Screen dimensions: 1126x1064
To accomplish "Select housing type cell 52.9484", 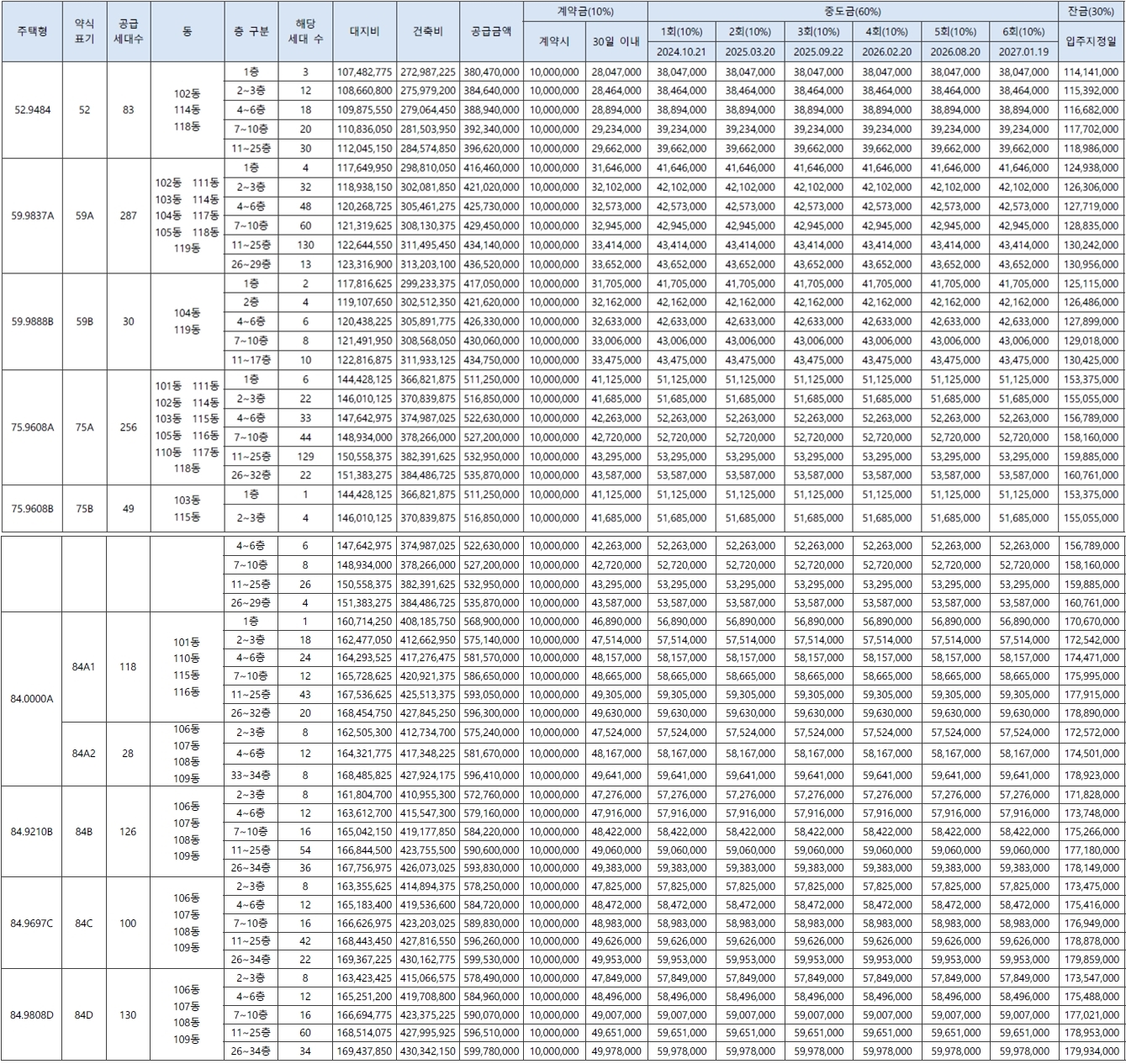I will click(32, 109).
